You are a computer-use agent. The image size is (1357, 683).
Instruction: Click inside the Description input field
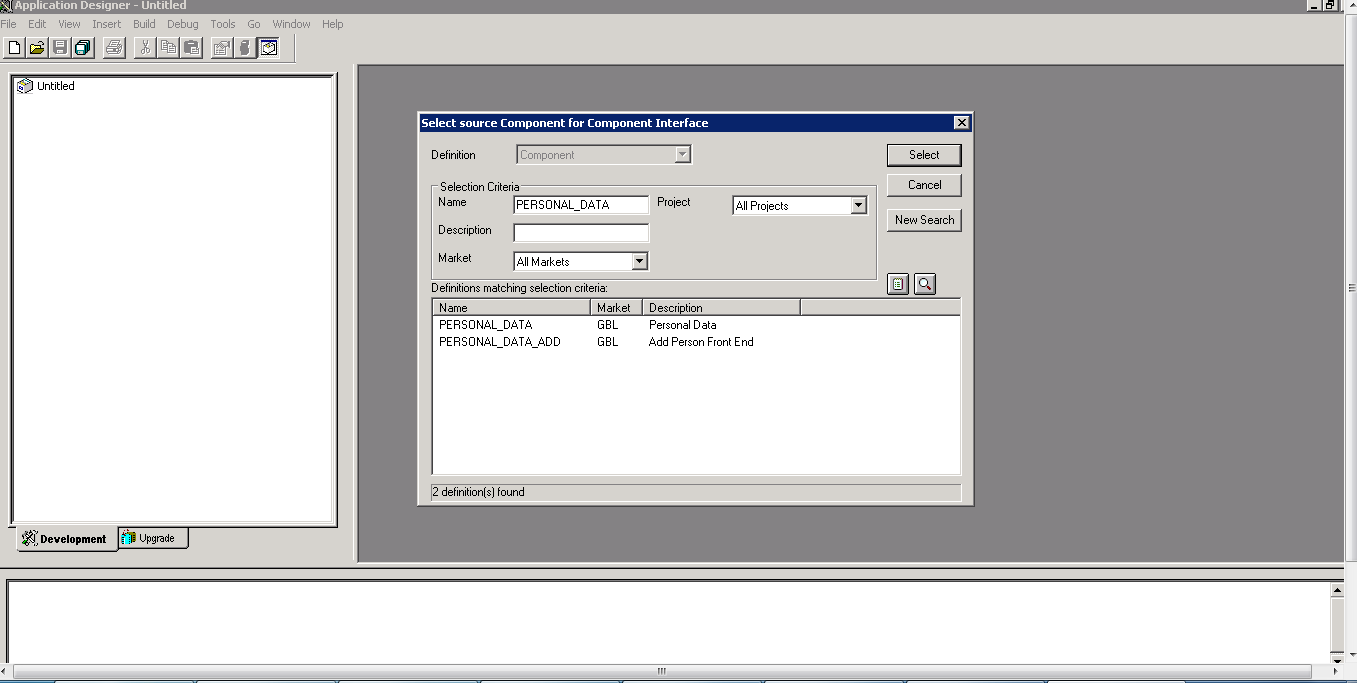coord(580,231)
